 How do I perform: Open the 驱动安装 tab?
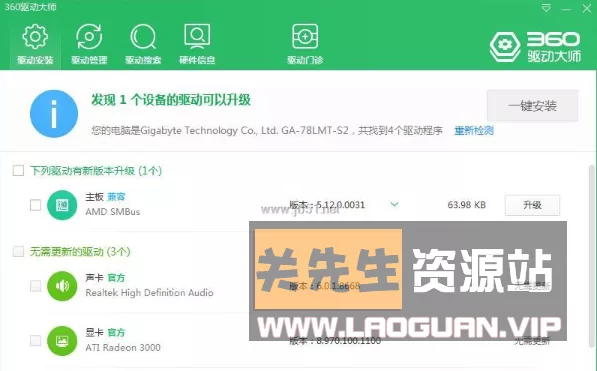tap(35, 44)
